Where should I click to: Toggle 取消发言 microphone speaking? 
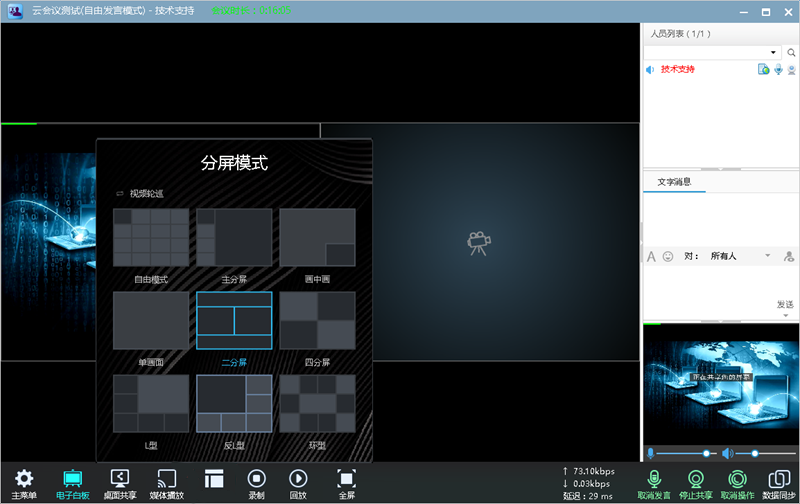pyautogui.click(x=655, y=482)
